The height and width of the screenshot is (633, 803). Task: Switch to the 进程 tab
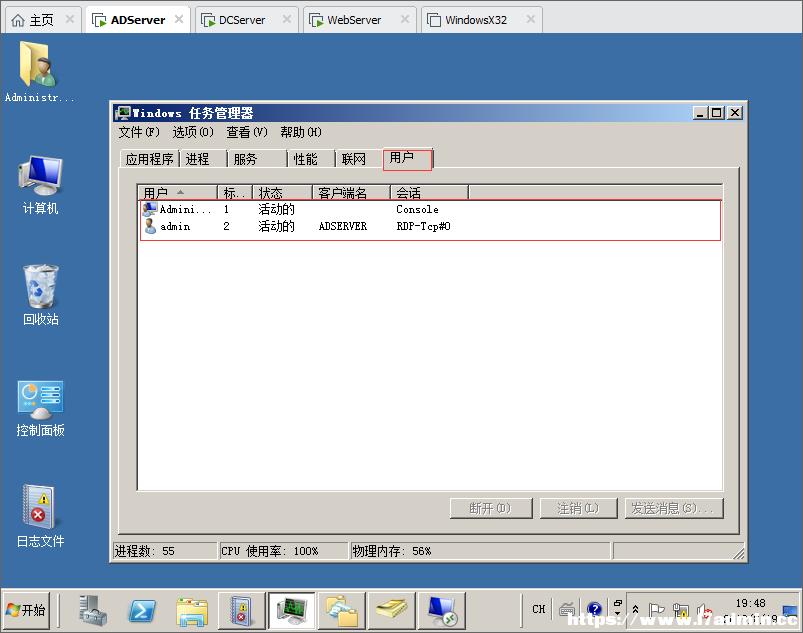[203, 159]
